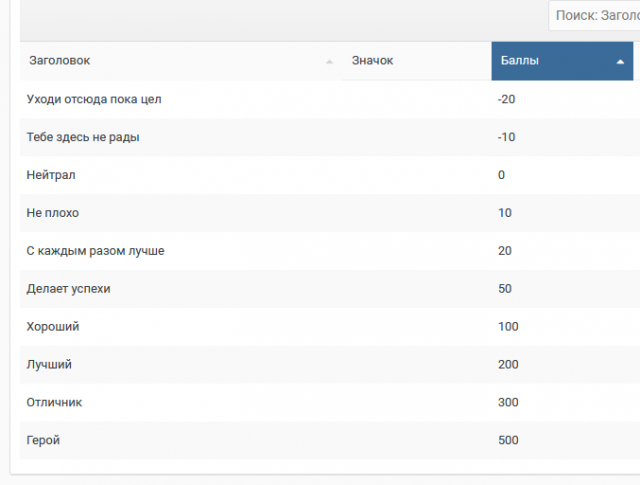Click the Значок column header
The height and width of the screenshot is (485, 640).
pos(372,61)
